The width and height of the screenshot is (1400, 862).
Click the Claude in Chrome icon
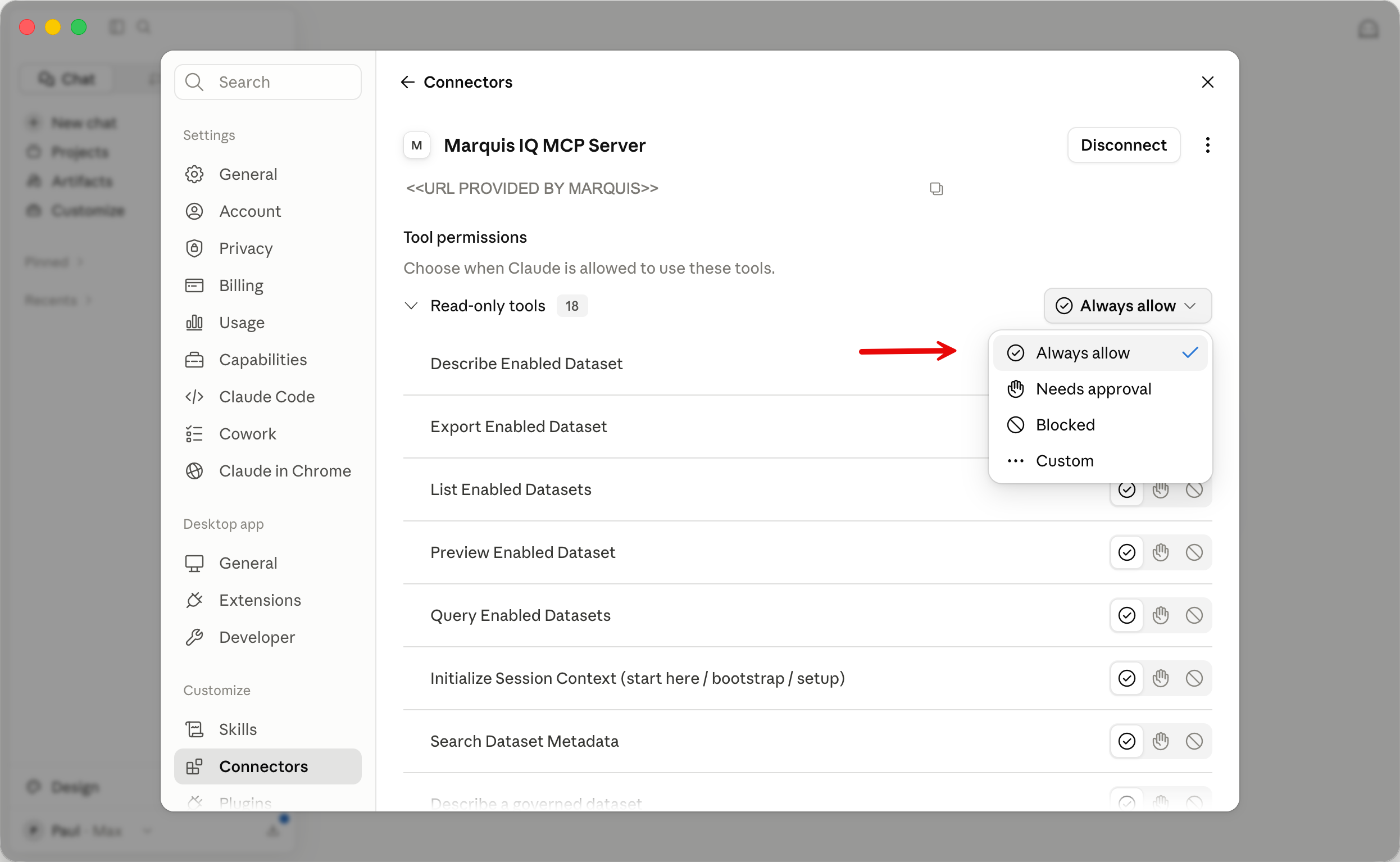tap(194, 471)
